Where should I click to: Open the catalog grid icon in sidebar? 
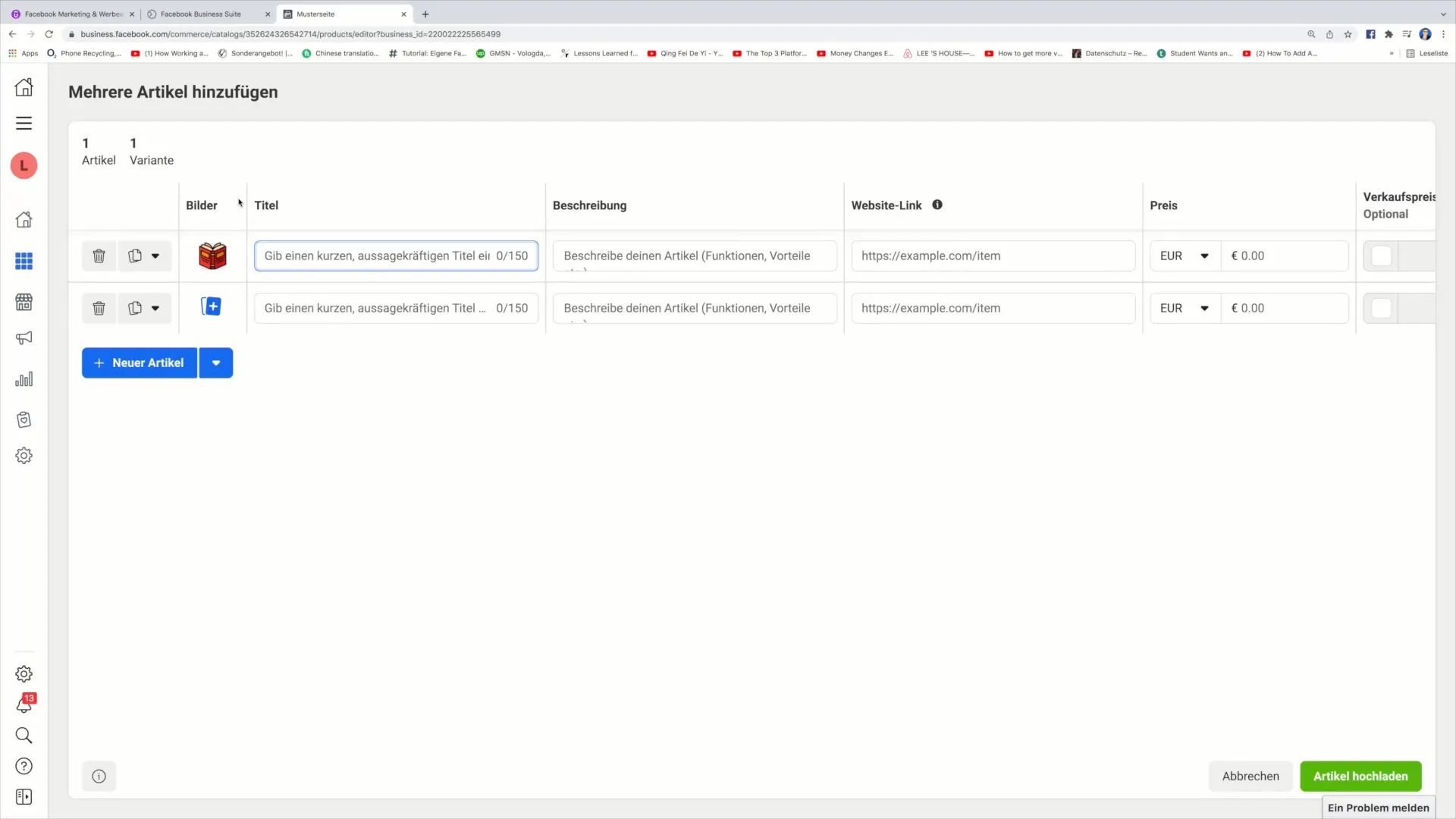24,261
